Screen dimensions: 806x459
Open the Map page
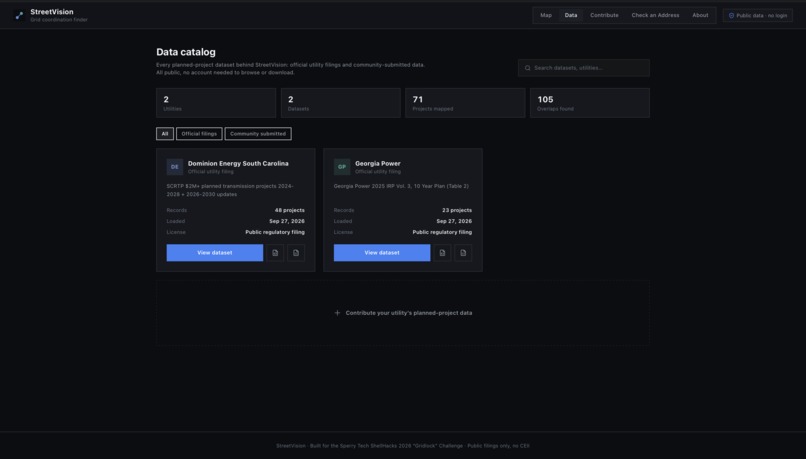tap(546, 15)
